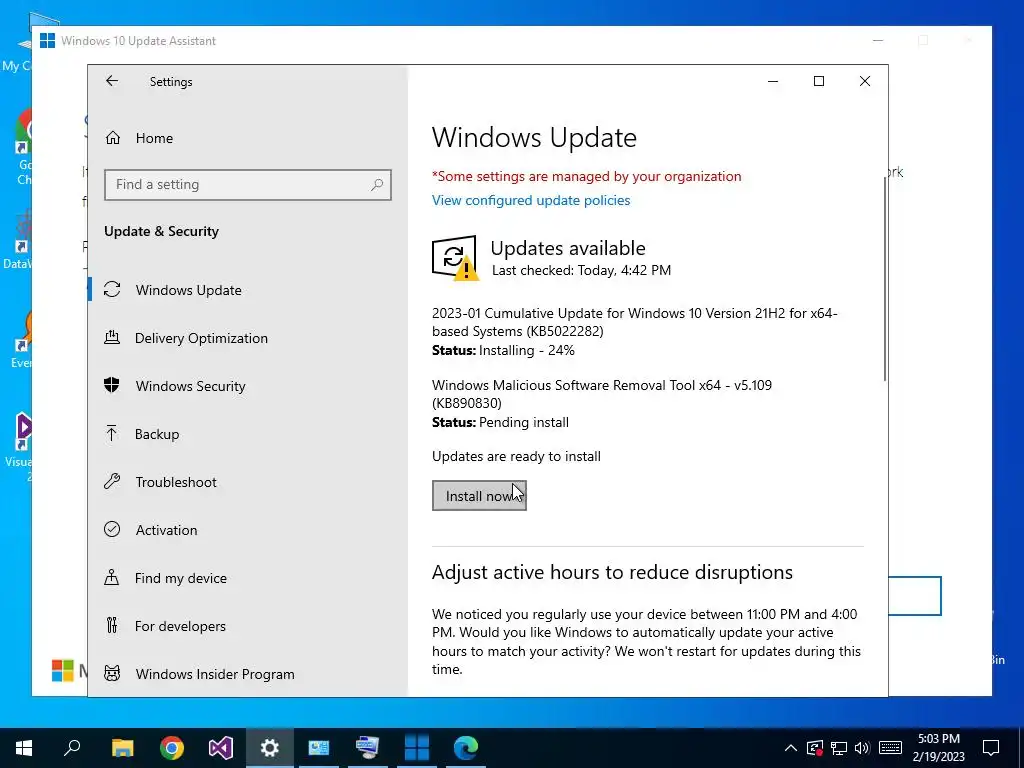The image size is (1024, 768).
Task: Click the Updates available warning icon
Action: (455, 258)
